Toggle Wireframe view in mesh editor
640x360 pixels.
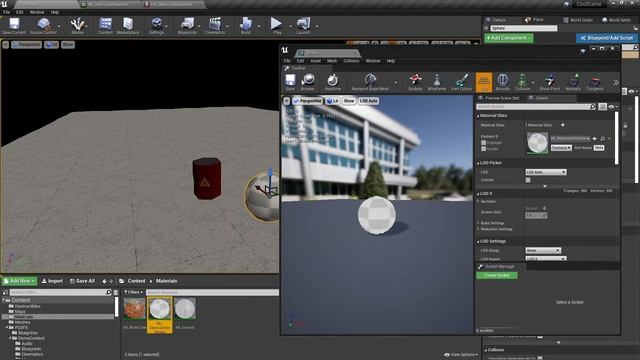437,82
